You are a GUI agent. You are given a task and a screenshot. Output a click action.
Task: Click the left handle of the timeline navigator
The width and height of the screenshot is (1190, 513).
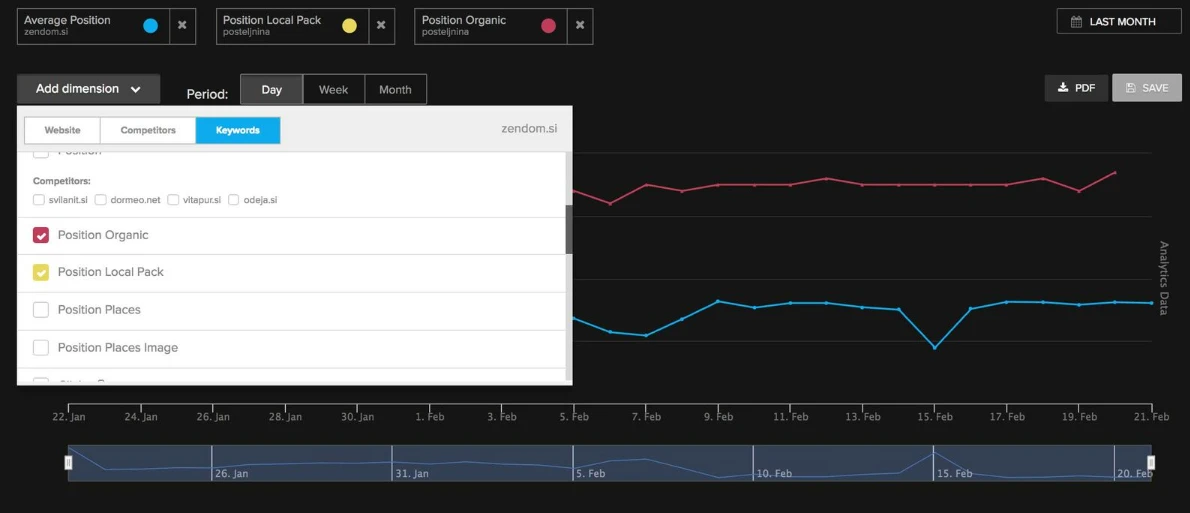tap(69, 462)
